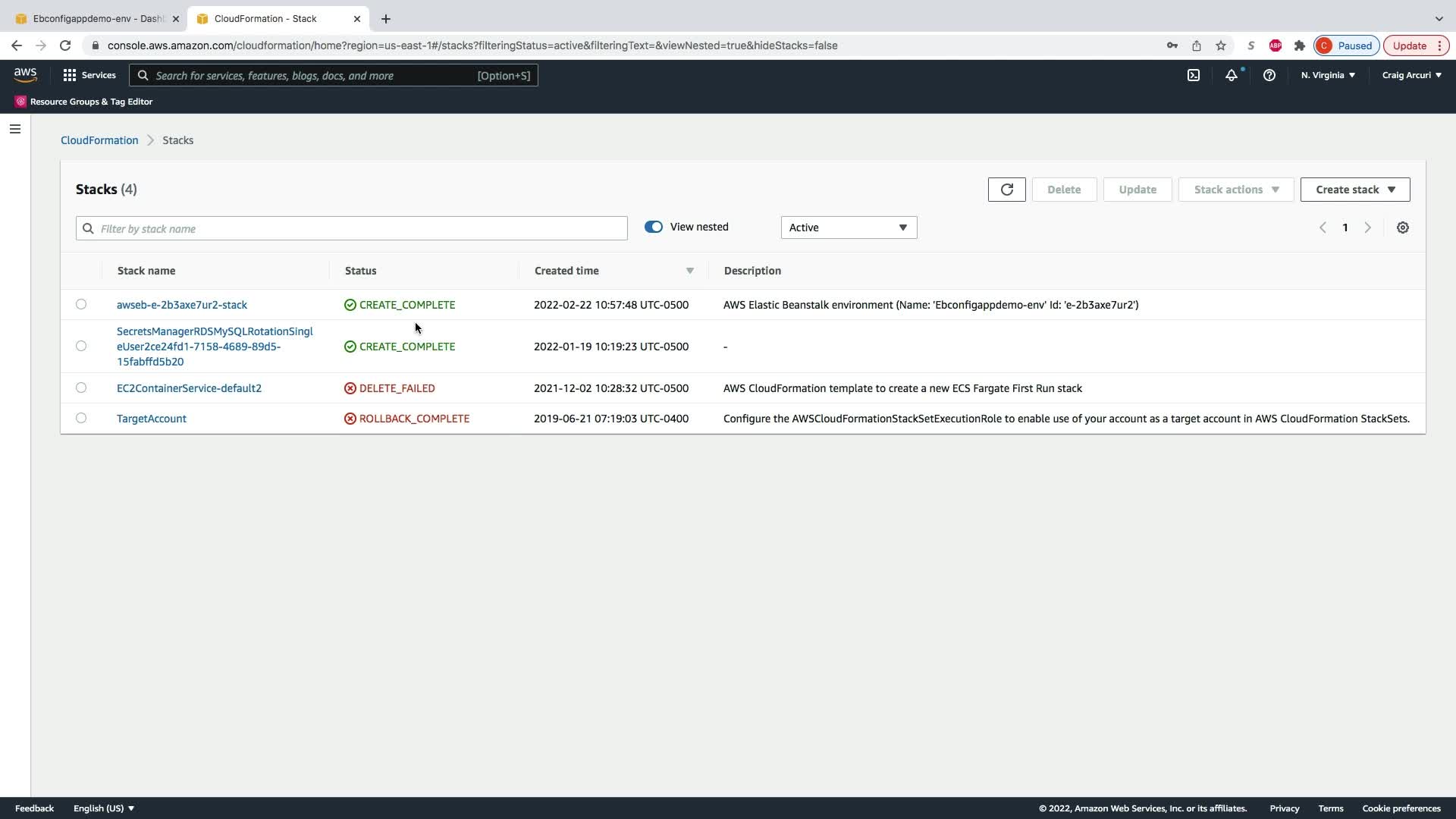Image resolution: width=1456 pixels, height=819 pixels.
Task: Click the CloudFormation breadcrumb link
Action: [x=99, y=140]
